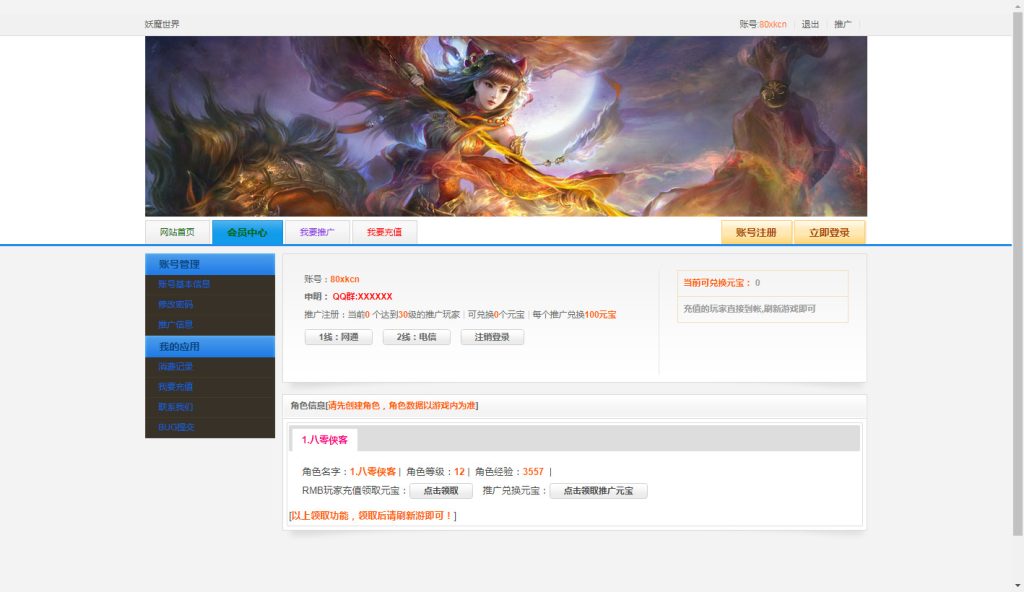This screenshot has height=592, width=1024.
Task: Select the 我要充值 top navigation tab
Action: (x=387, y=230)
